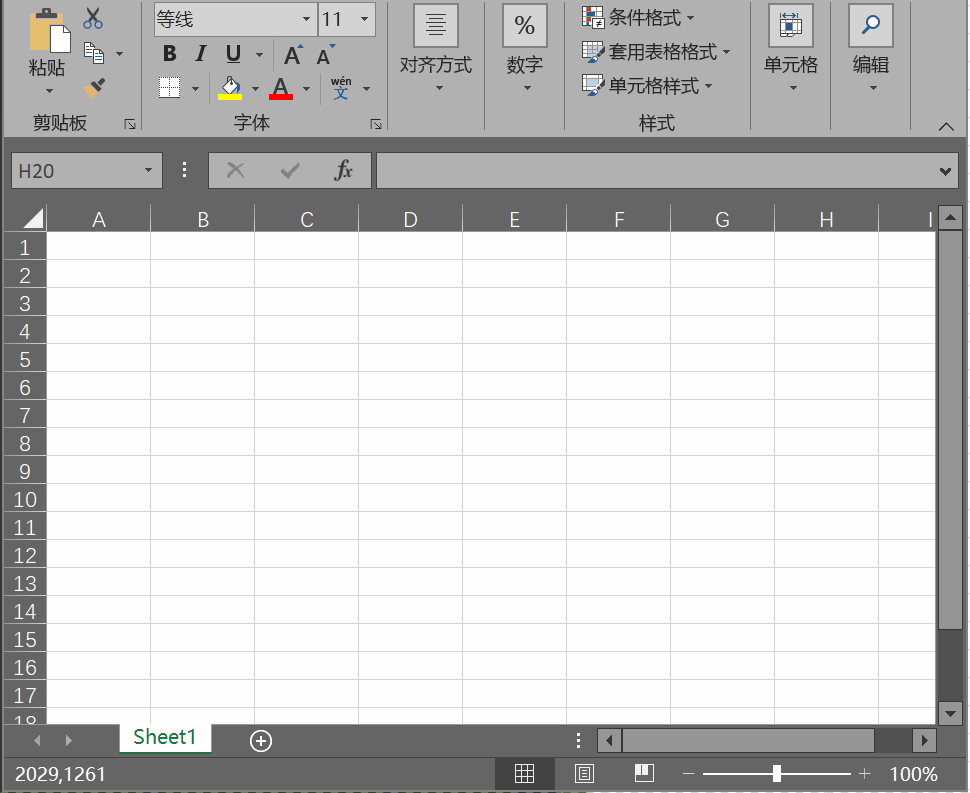Viewport: 970px width, 793px height.
Task: Increase font size with large A icon
Action: 293,54
